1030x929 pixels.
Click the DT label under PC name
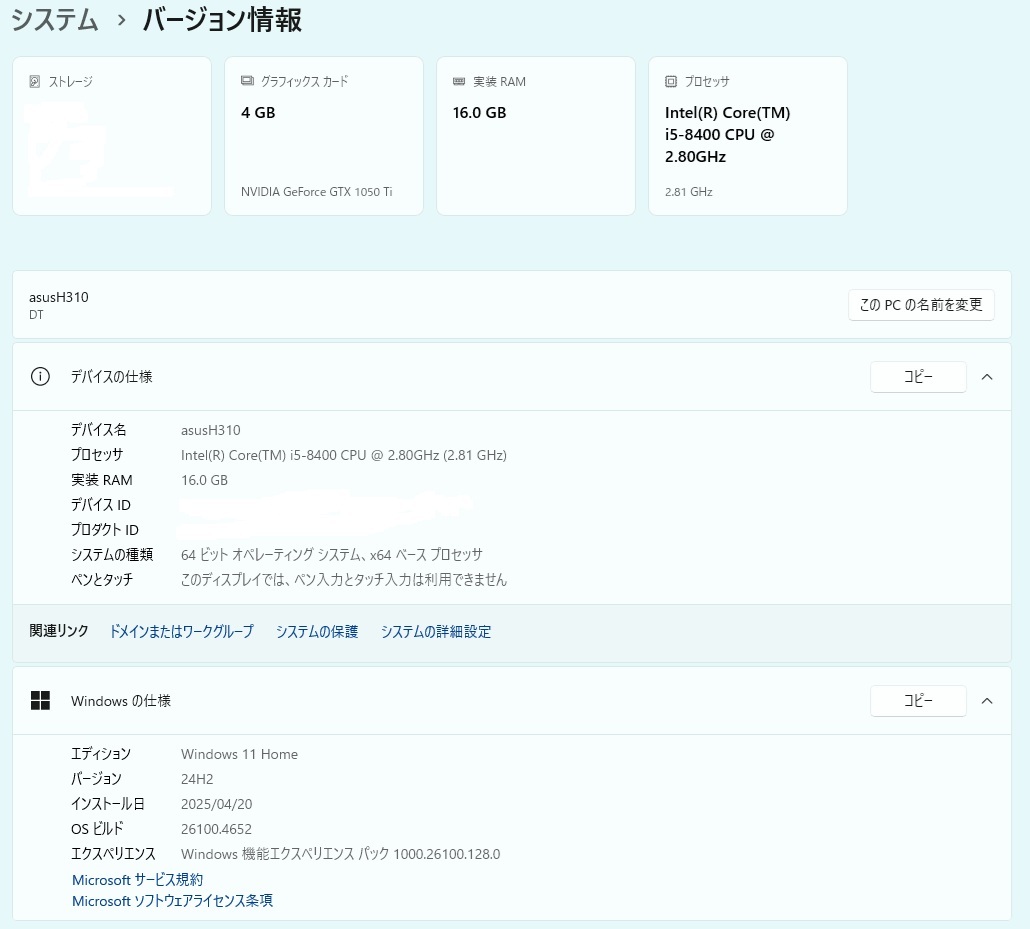[36, 315]
